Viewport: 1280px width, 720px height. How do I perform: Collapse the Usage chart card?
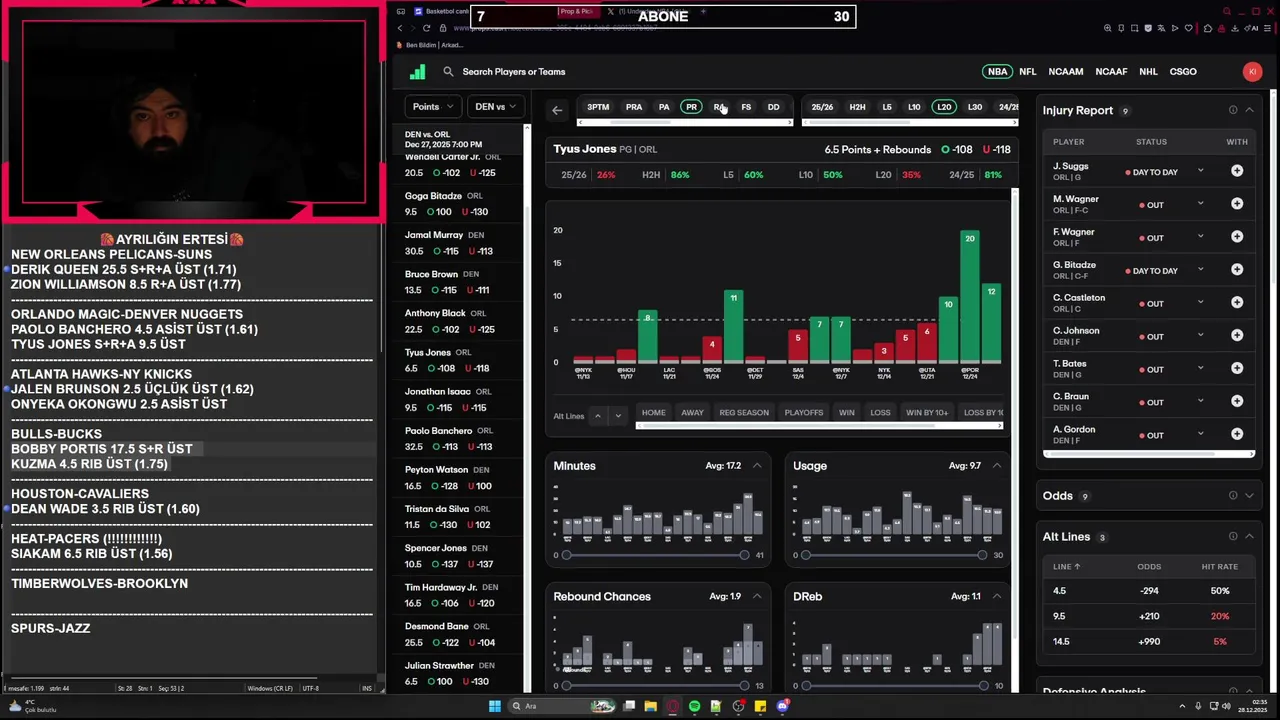click(996, 466)
